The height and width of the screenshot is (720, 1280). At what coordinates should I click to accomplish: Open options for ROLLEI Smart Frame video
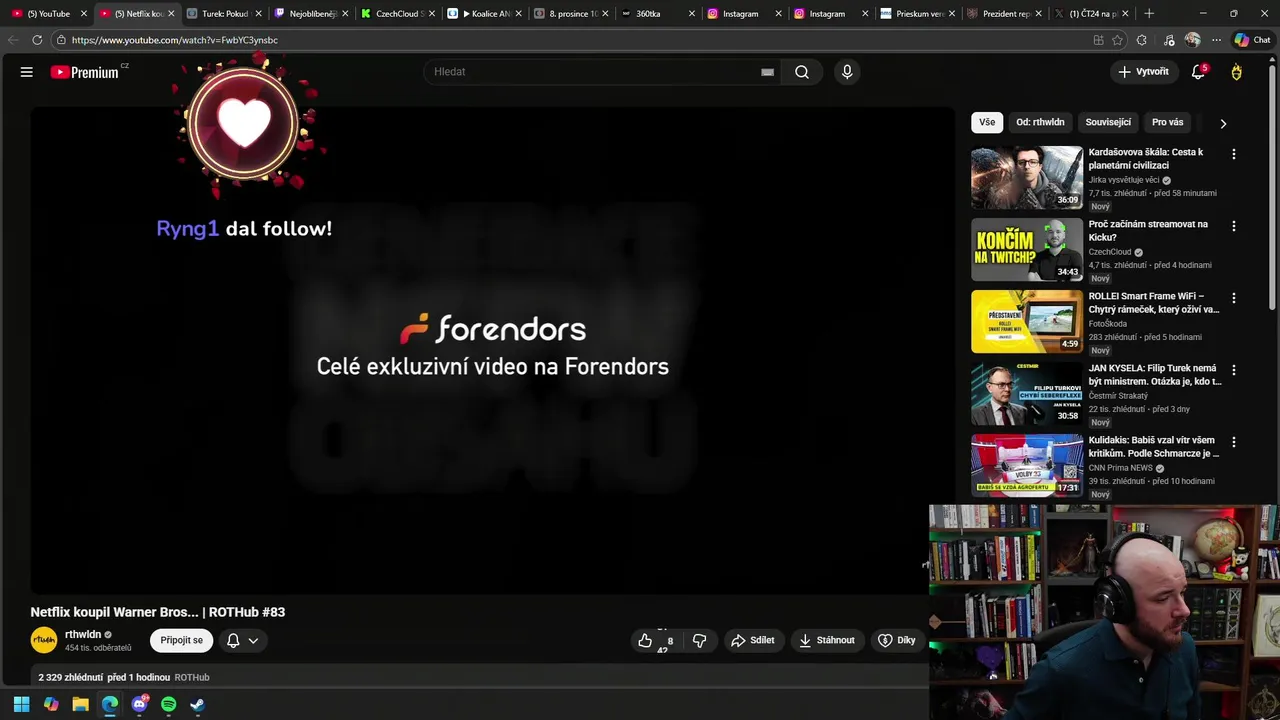[x=1233, y=298]
